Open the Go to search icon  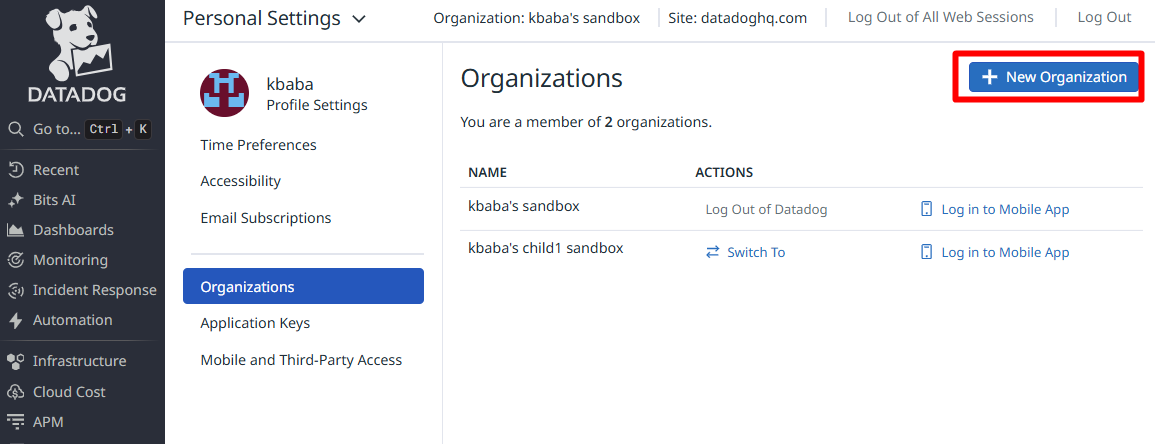(x=16, y=129)
